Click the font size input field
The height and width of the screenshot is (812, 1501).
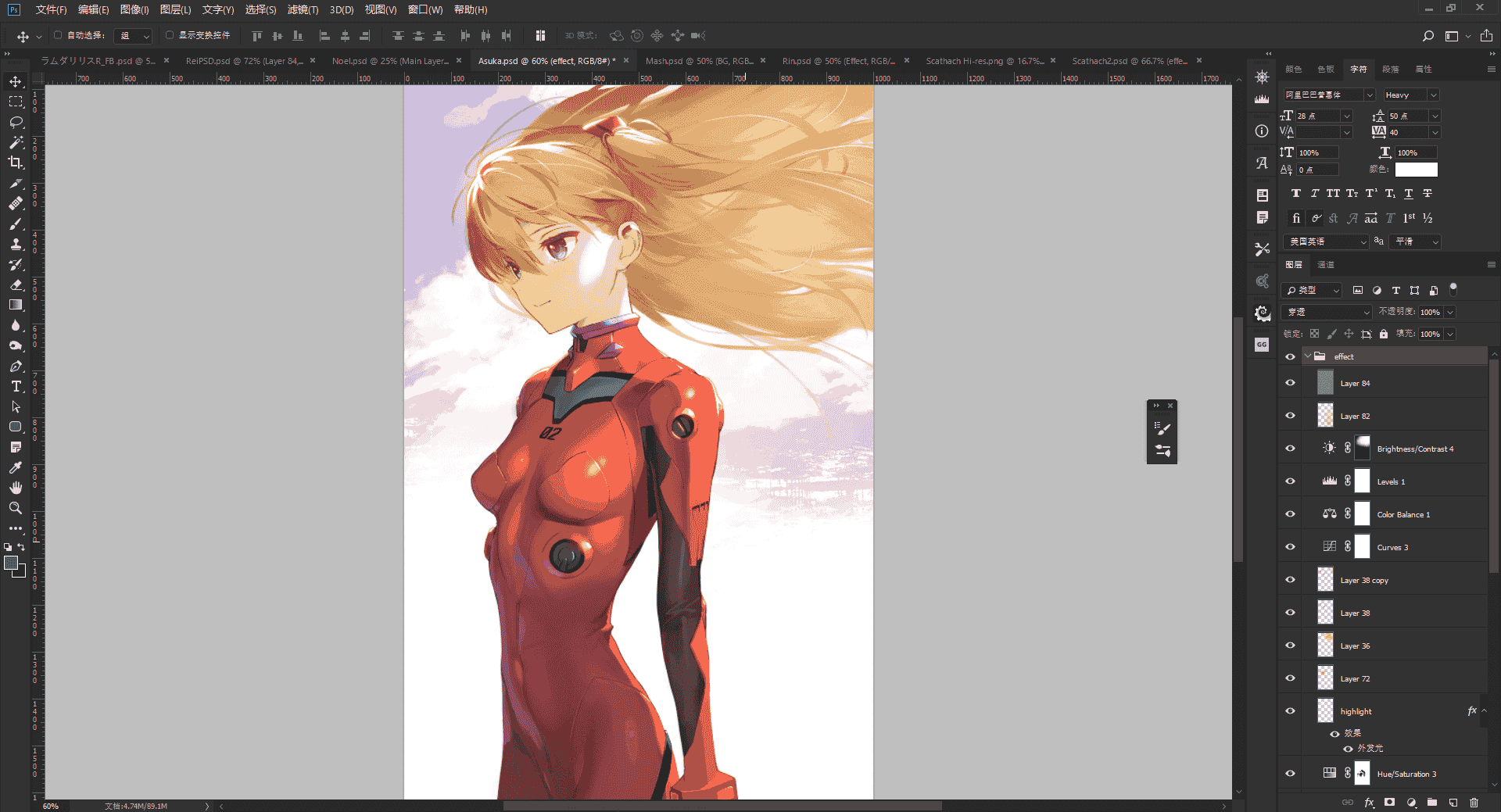click(x=1317, y=116)
